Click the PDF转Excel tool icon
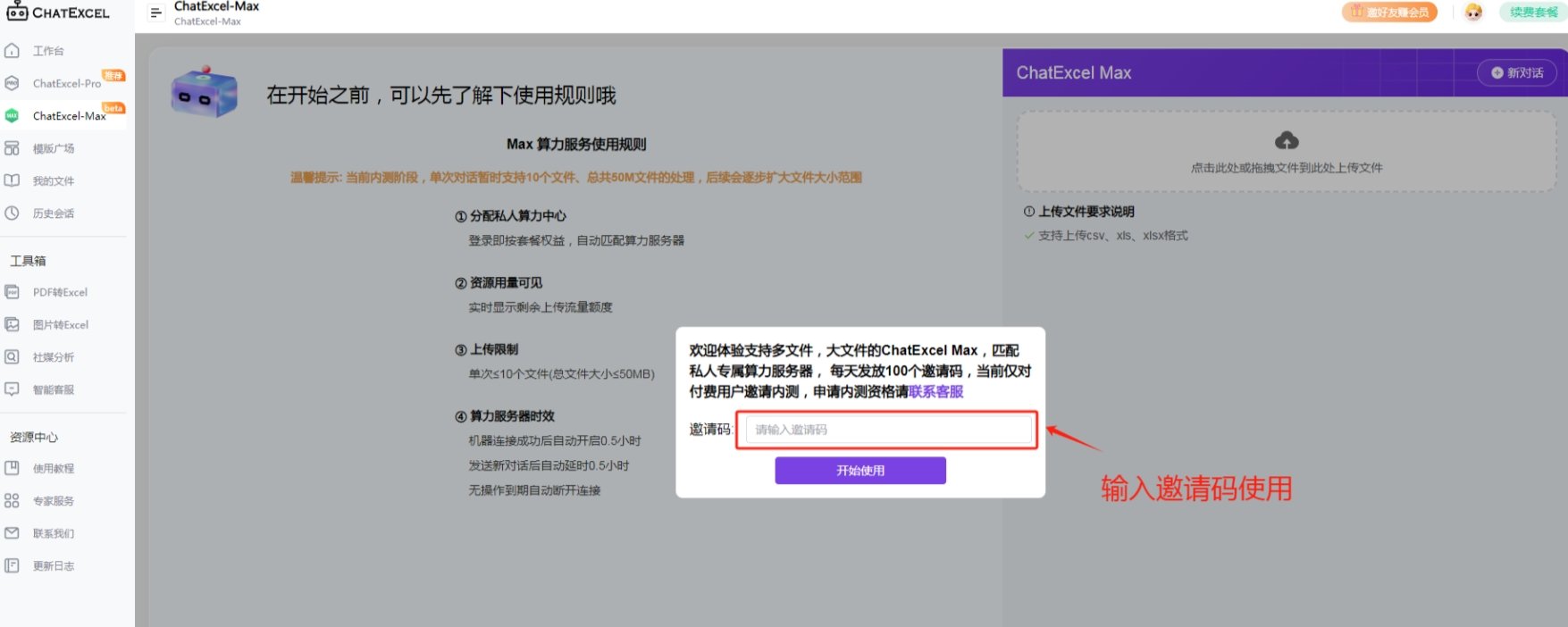 (x=13, y=292)
